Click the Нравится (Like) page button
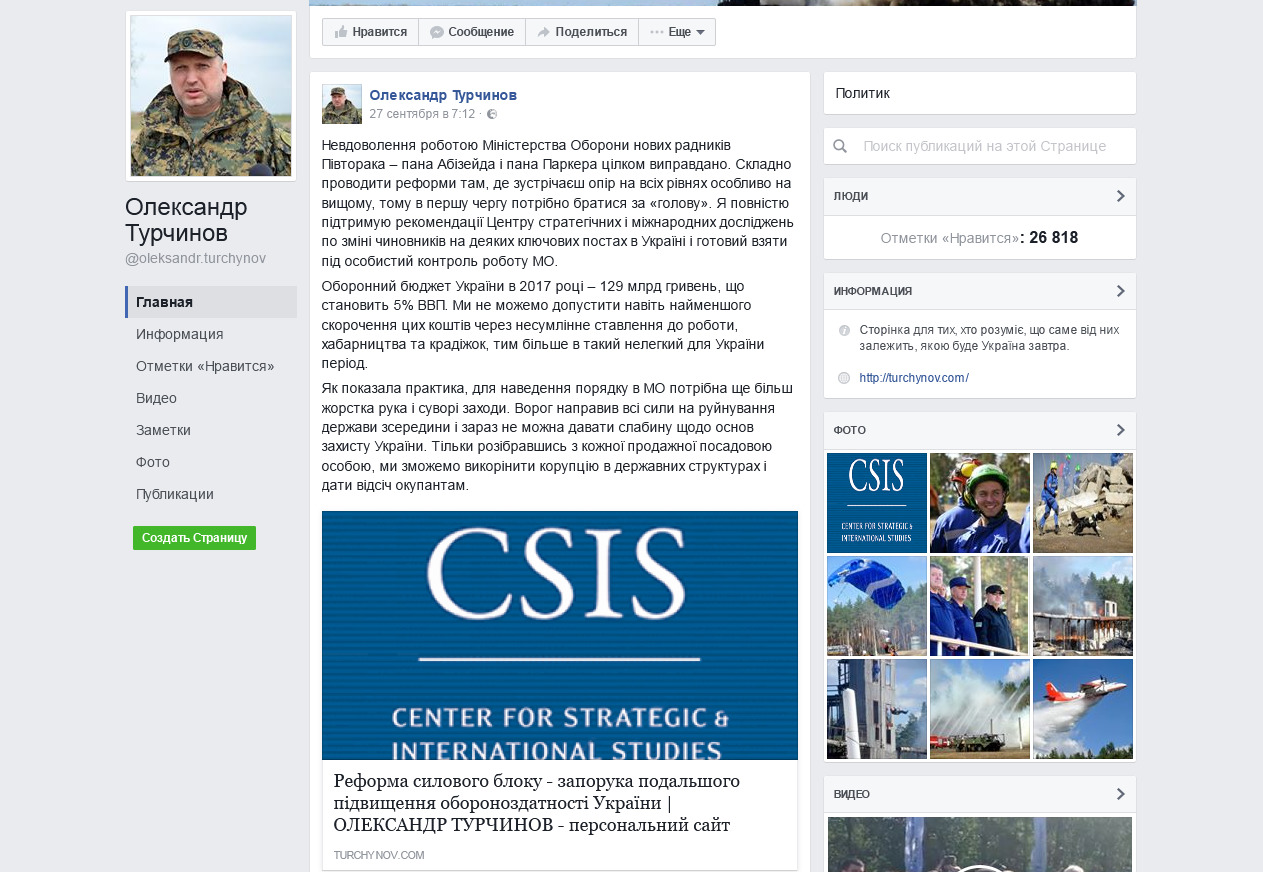Screen dimensions: 1263x872 click(370, 32)
